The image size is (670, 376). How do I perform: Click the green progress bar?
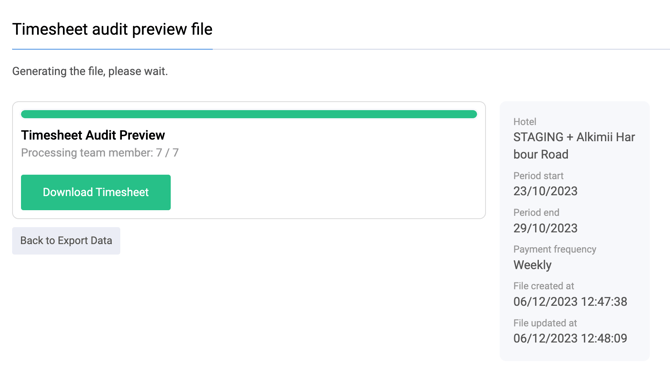point(249,114)
